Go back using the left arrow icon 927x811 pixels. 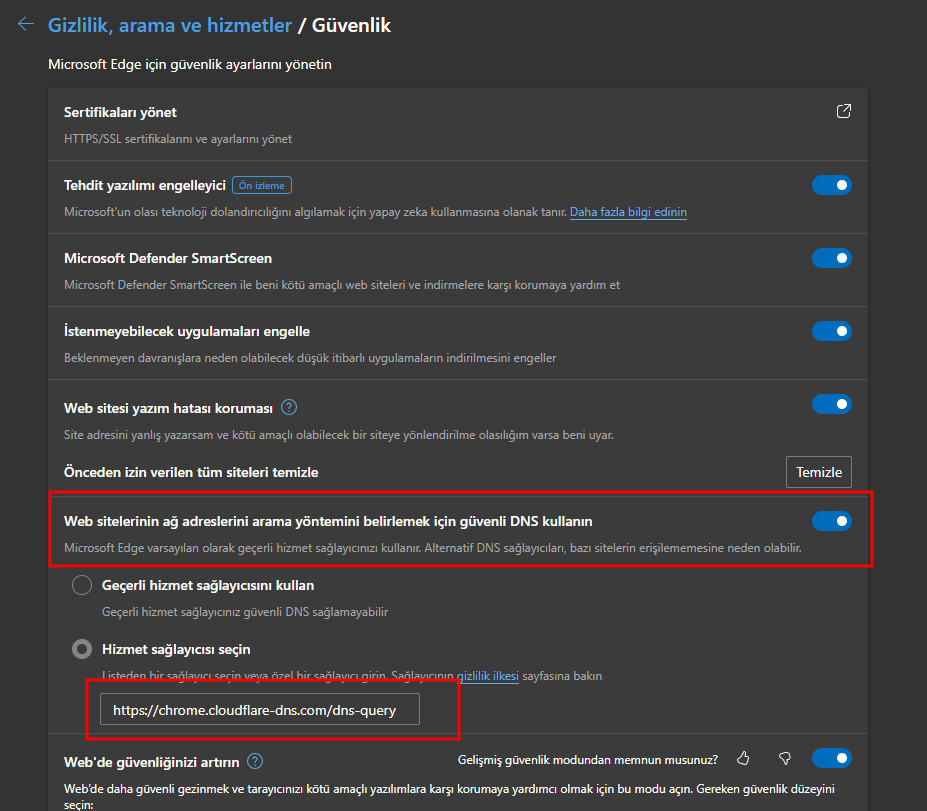pos(26,24)
